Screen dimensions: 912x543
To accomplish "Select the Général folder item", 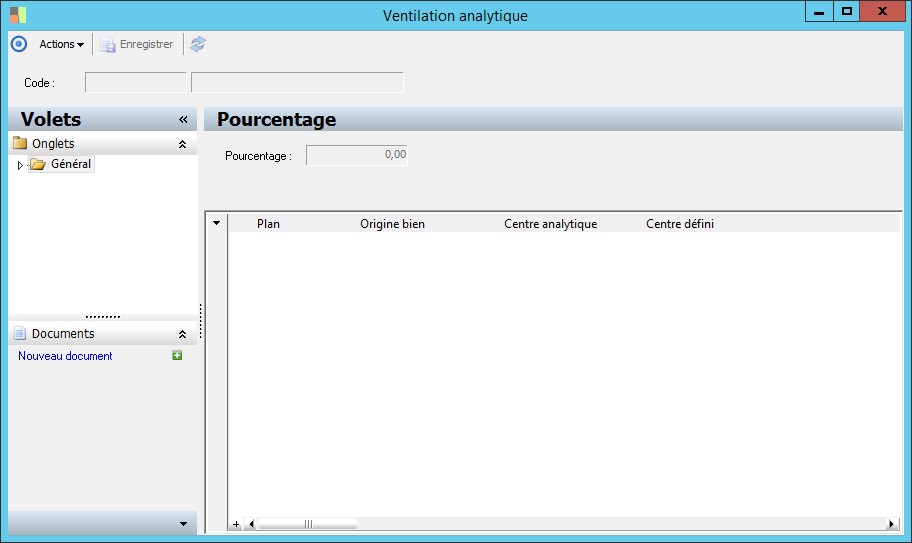I will [x=62, y=165].
